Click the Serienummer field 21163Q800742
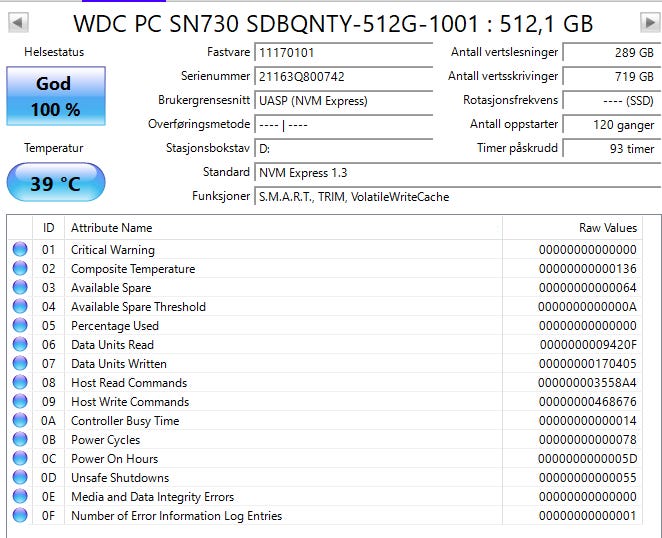The width and height of the screenshot is (662, 538). (344, 76)
